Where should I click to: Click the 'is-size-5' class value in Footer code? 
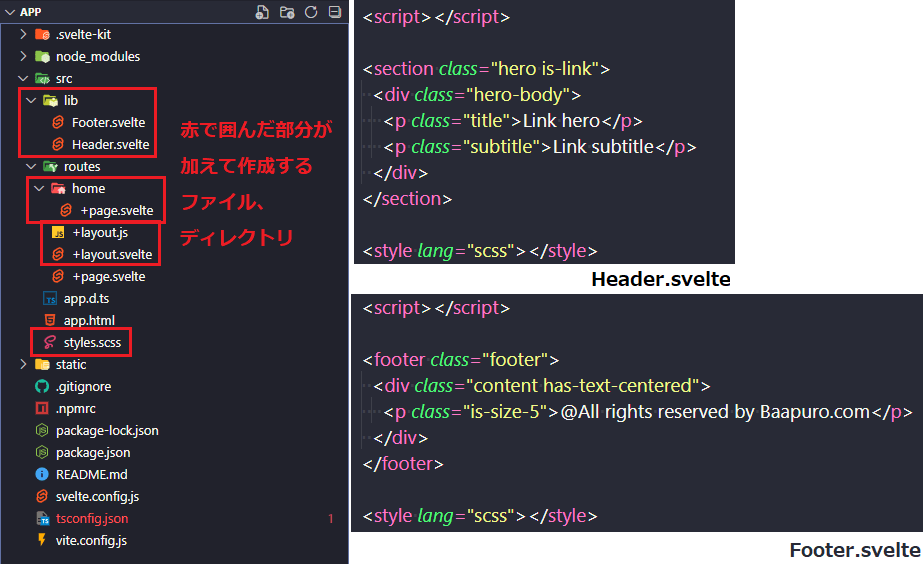pyautogui.click(x=506, y=412)
